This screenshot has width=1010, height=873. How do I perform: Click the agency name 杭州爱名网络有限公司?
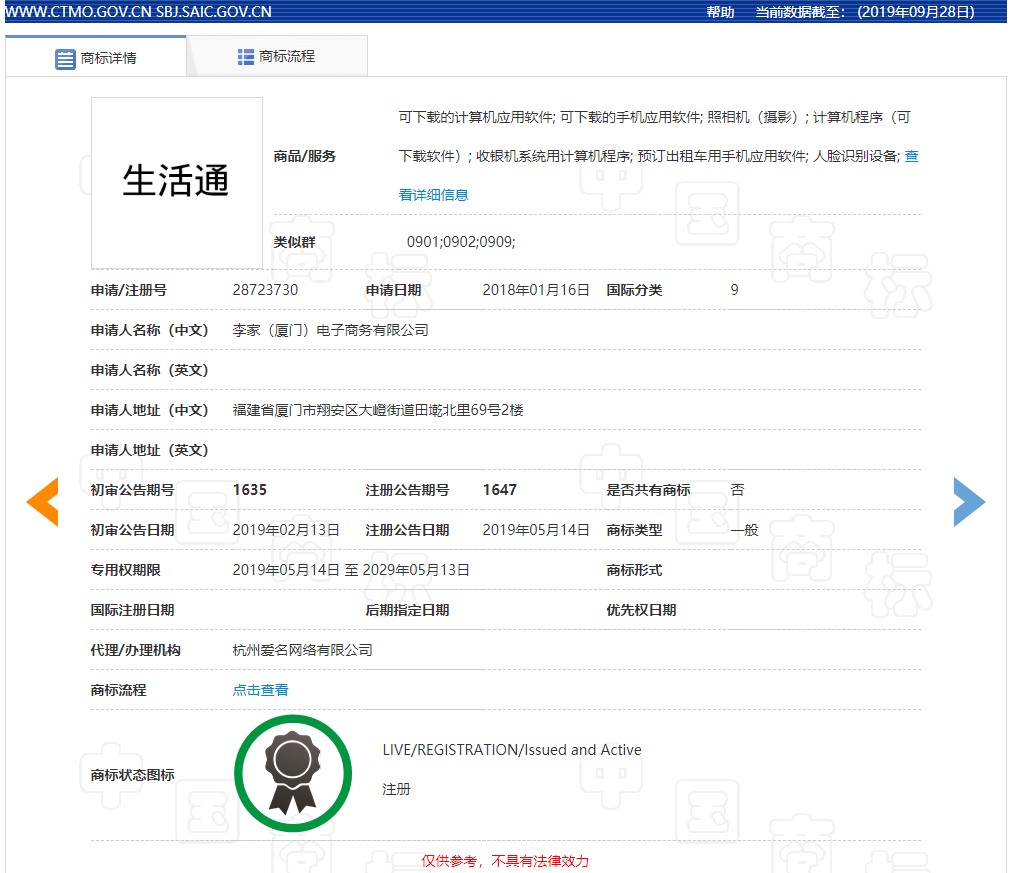(304, 649)
